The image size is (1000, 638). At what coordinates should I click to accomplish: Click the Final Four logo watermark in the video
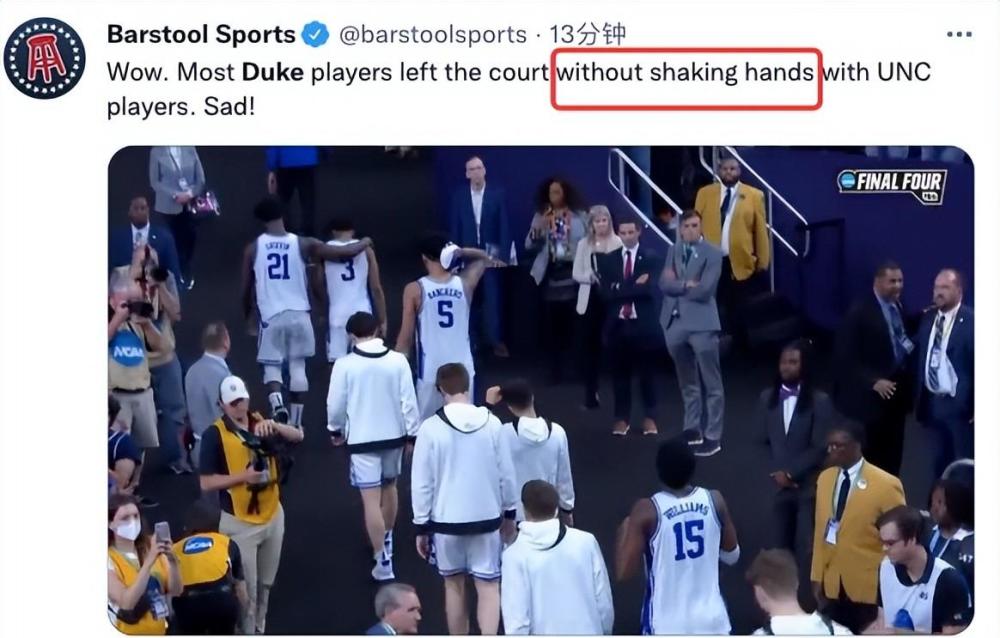pyautogui.click(x=892, y=186)
